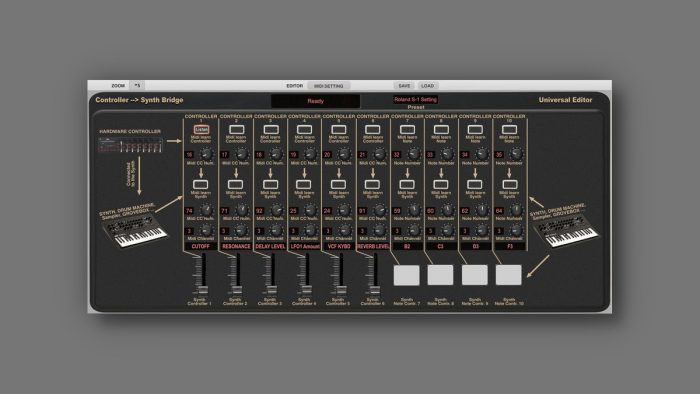
Task: Tap the Synth Note Contr. 7 pad
Action: click(x=406, y=275)
